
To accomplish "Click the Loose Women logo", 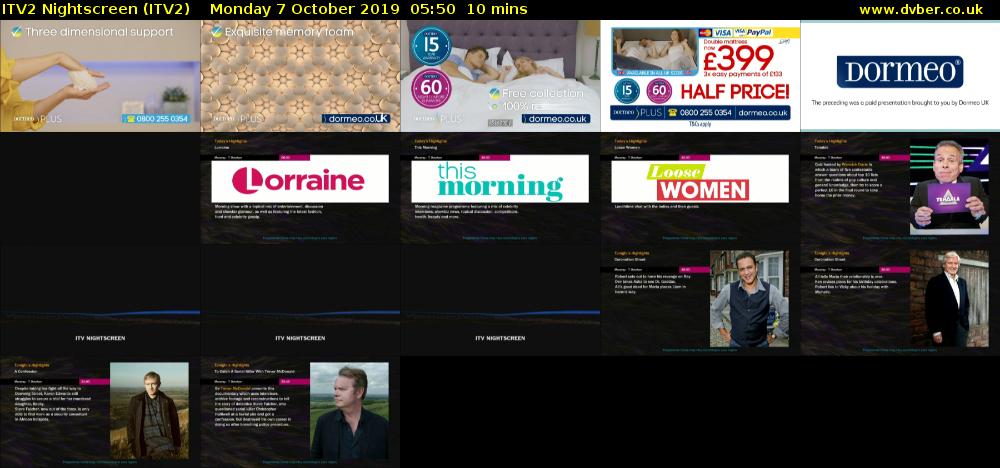I will point(698,182).
